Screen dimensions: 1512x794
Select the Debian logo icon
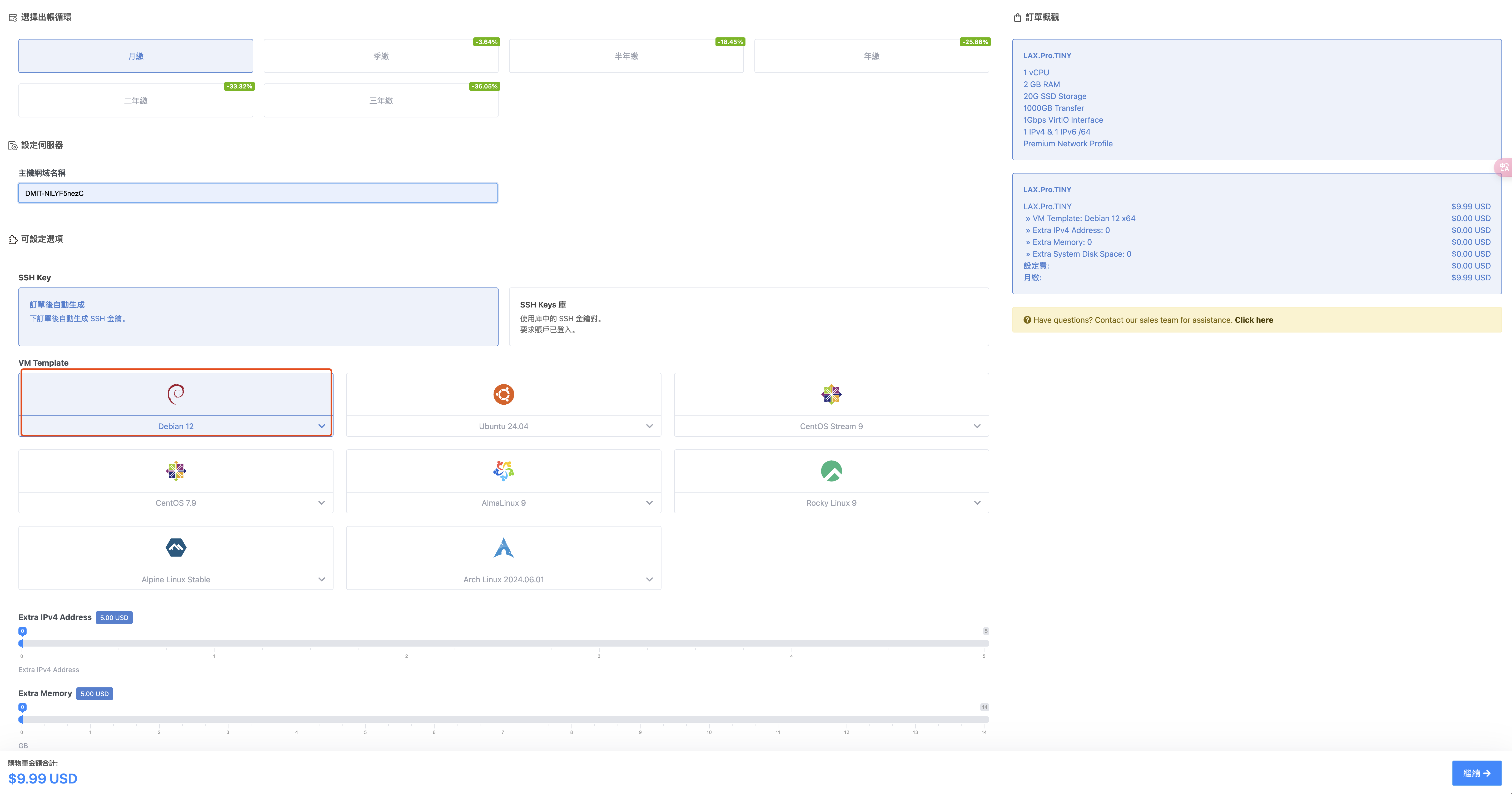coord(176,394)
